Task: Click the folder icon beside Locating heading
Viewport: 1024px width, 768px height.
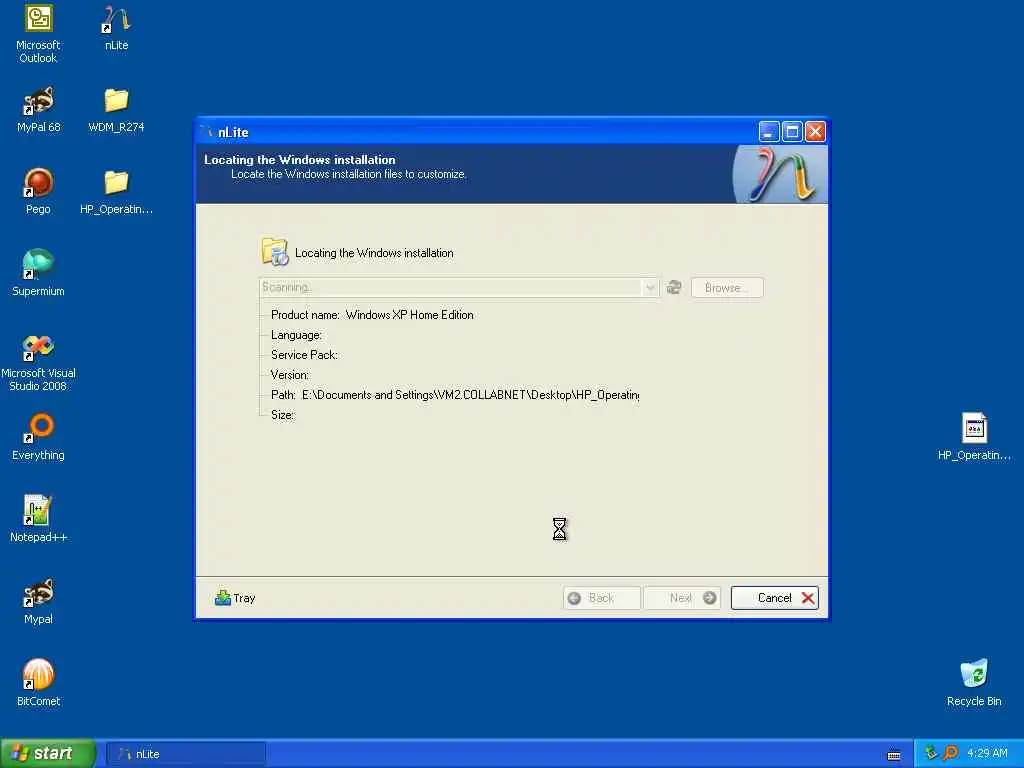Action: coord(274,252)
